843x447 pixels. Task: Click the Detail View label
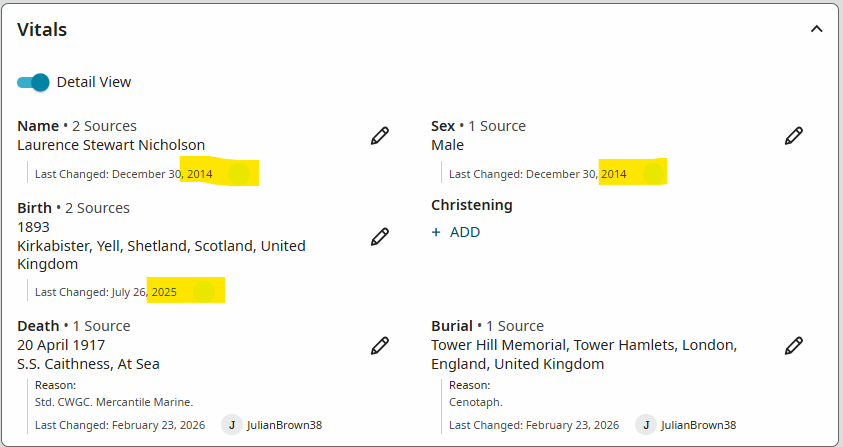coord(94,82)
